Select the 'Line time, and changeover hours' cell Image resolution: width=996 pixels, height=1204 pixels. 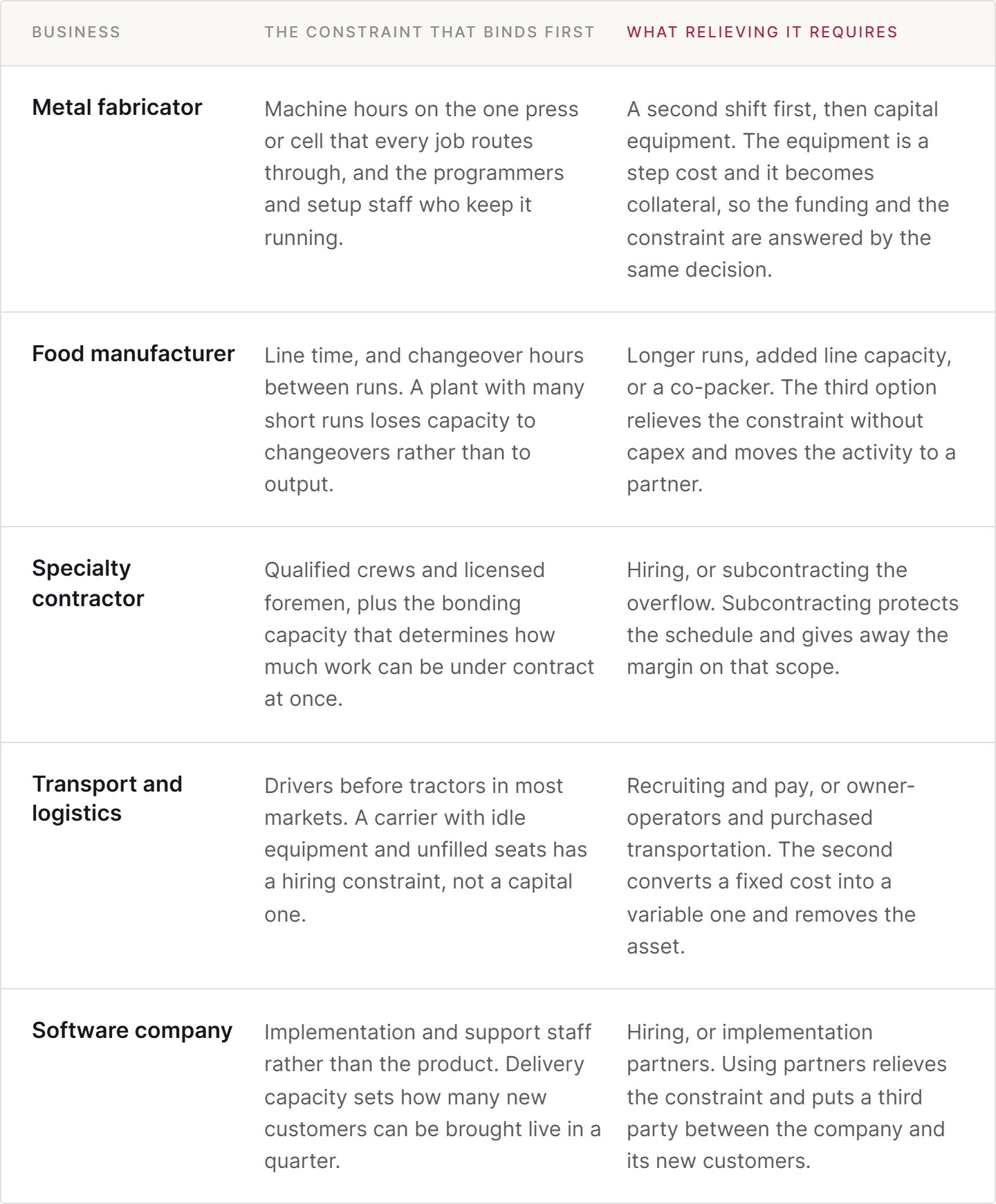pyautogui.click(x=424, y=420)
